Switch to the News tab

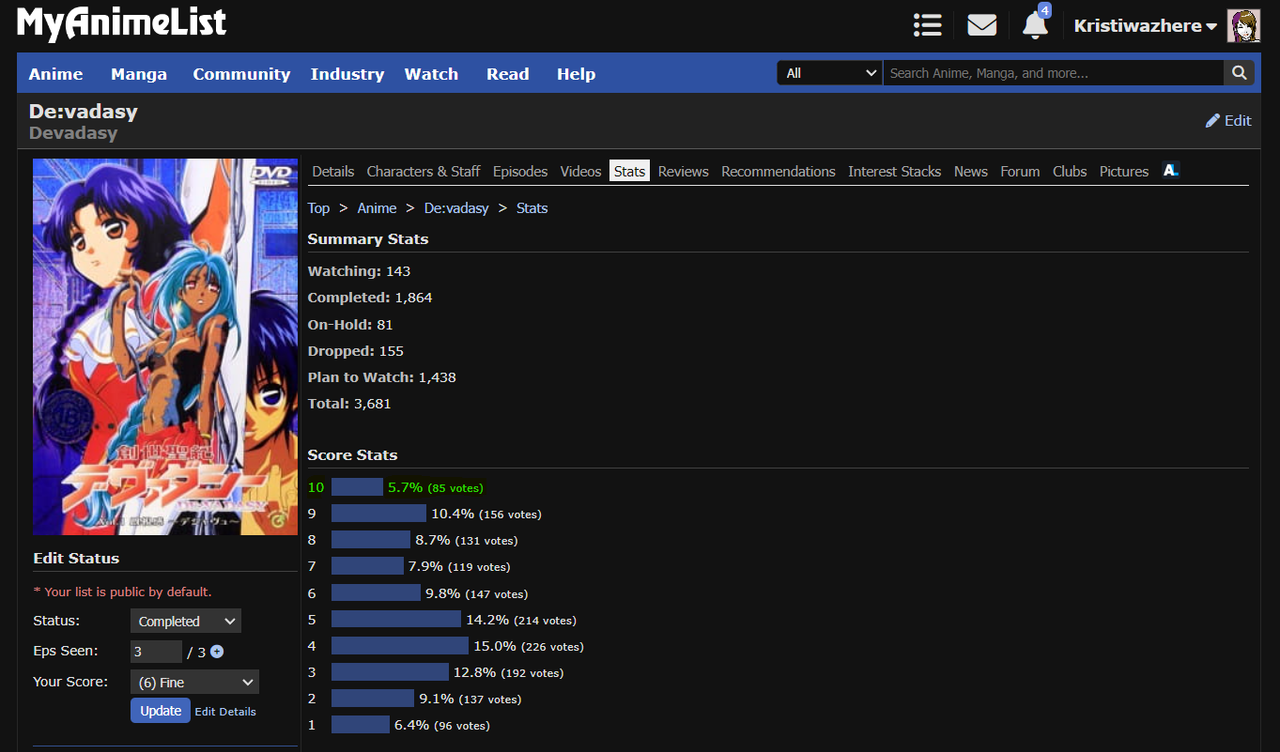[970, 171]
